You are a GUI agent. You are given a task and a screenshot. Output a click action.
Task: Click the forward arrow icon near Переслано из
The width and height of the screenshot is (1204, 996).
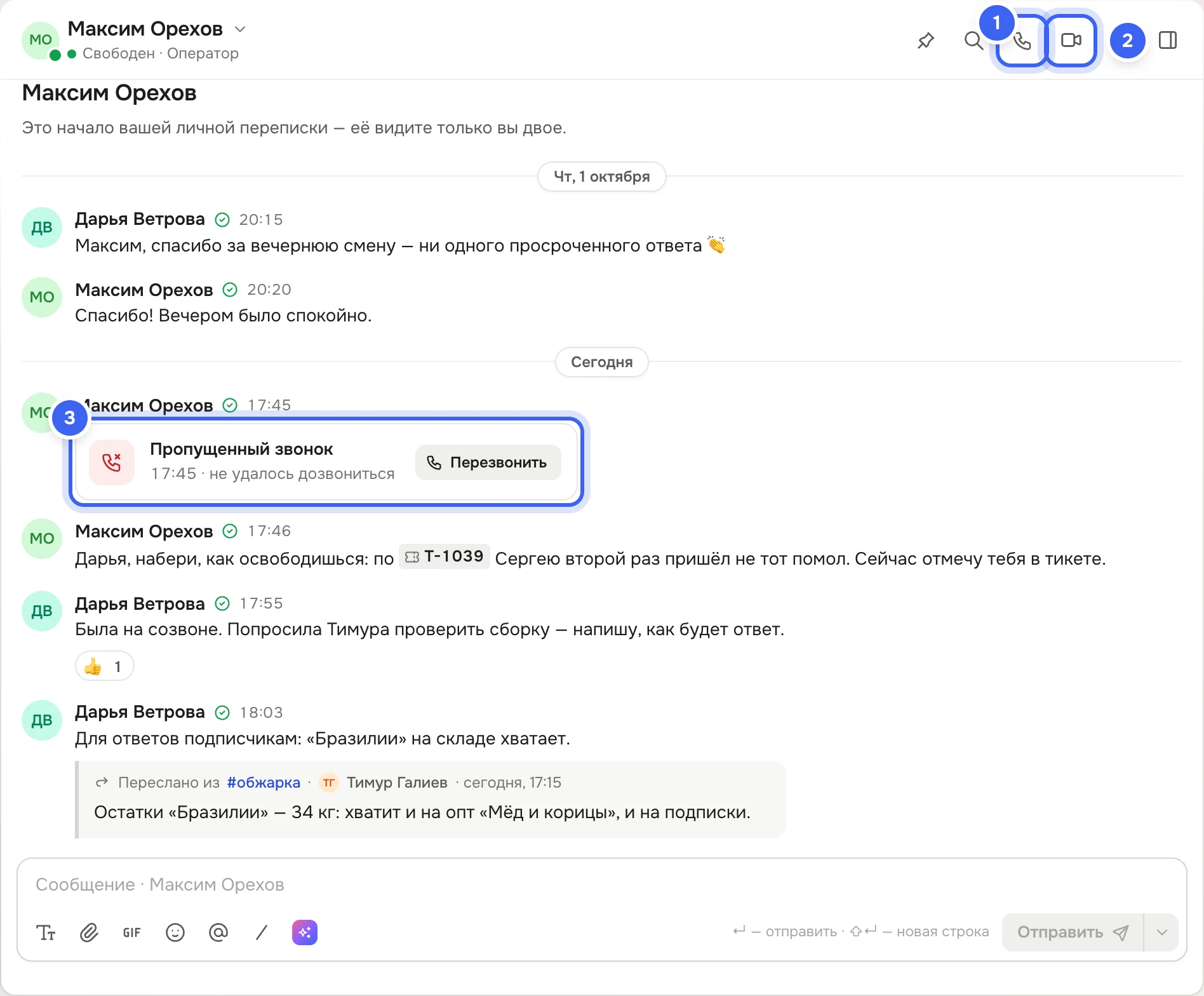click(102, 783)
